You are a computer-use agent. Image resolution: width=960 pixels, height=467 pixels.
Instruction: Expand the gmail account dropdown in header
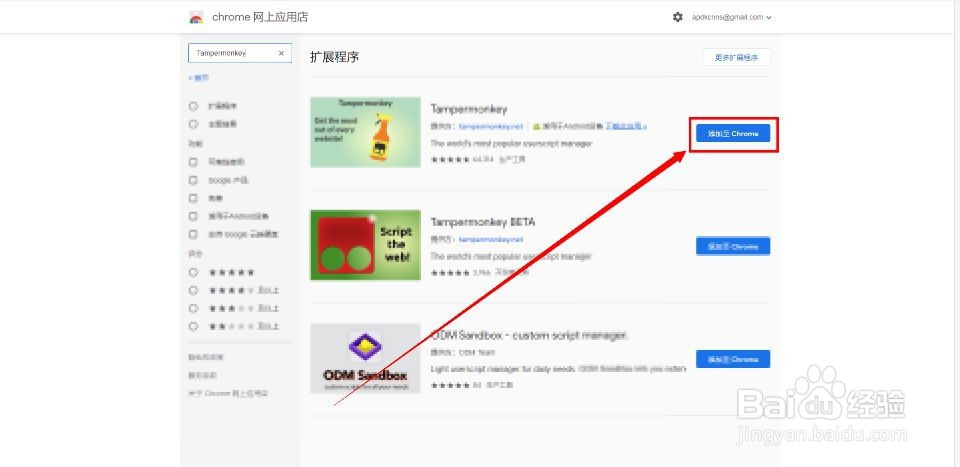(732, 18)
